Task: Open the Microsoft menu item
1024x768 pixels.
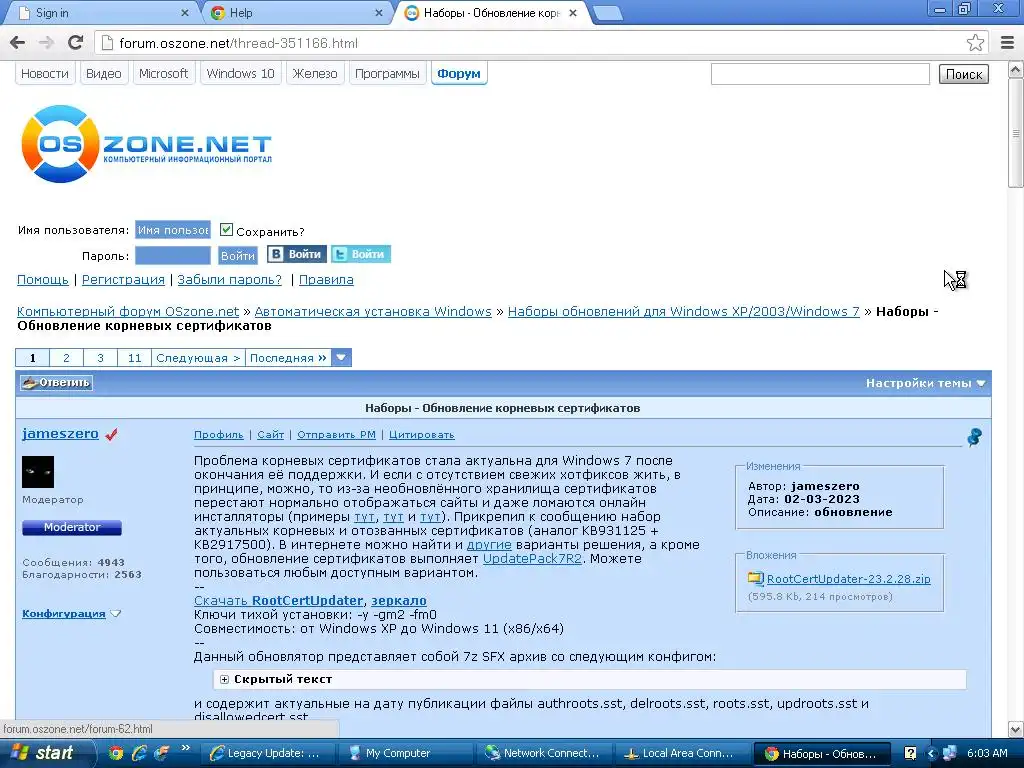Action: coord(163,74)
